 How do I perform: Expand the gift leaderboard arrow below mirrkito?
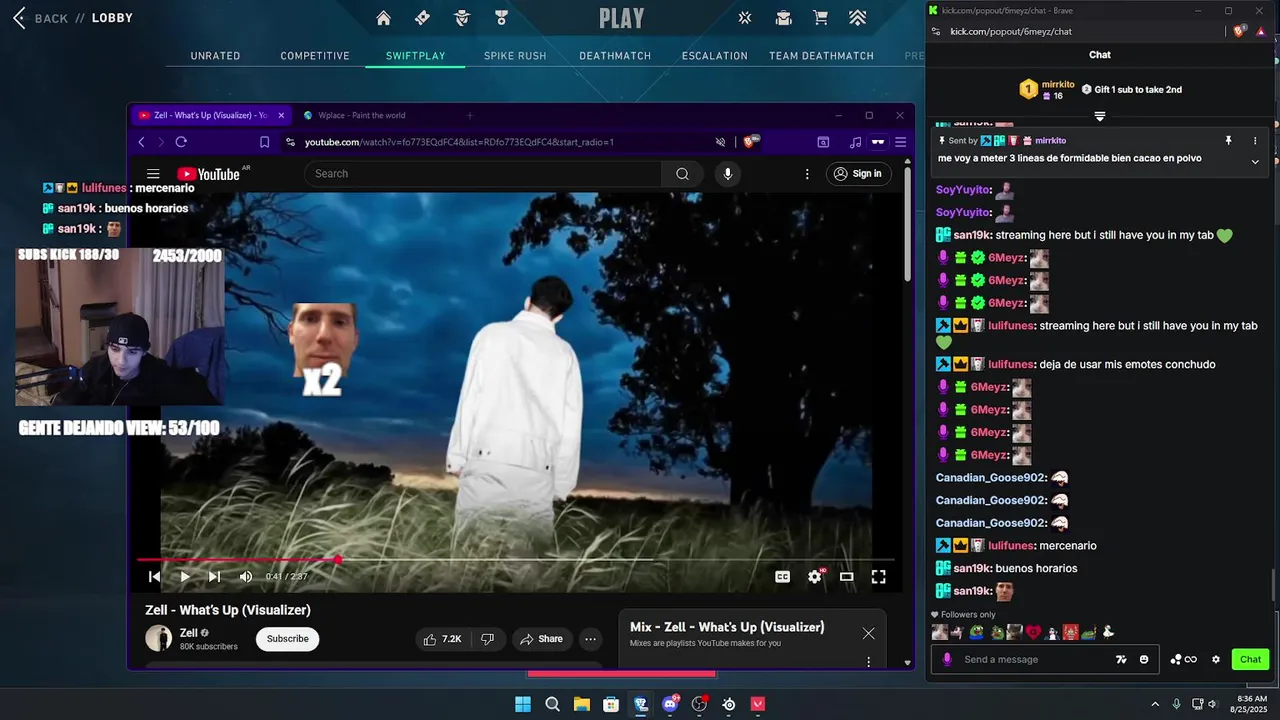pos(1100,117)
